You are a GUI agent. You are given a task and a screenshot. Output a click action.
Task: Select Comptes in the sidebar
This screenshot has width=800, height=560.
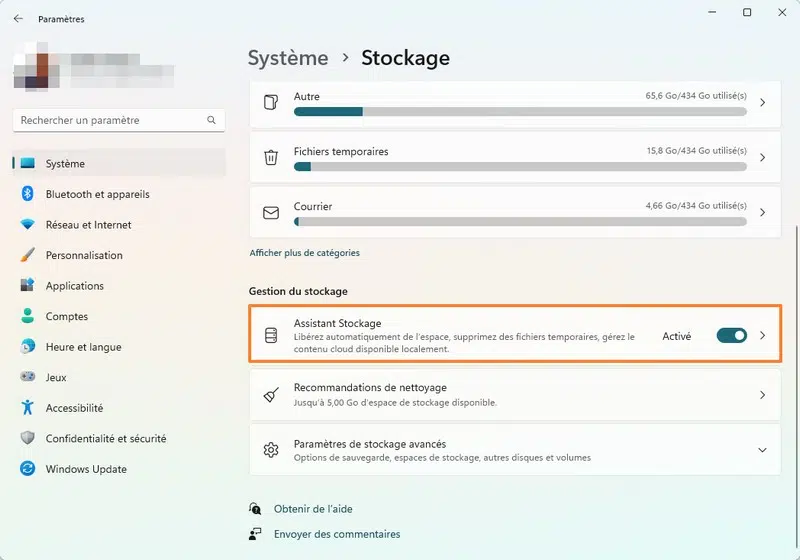(x=67, y=317)
